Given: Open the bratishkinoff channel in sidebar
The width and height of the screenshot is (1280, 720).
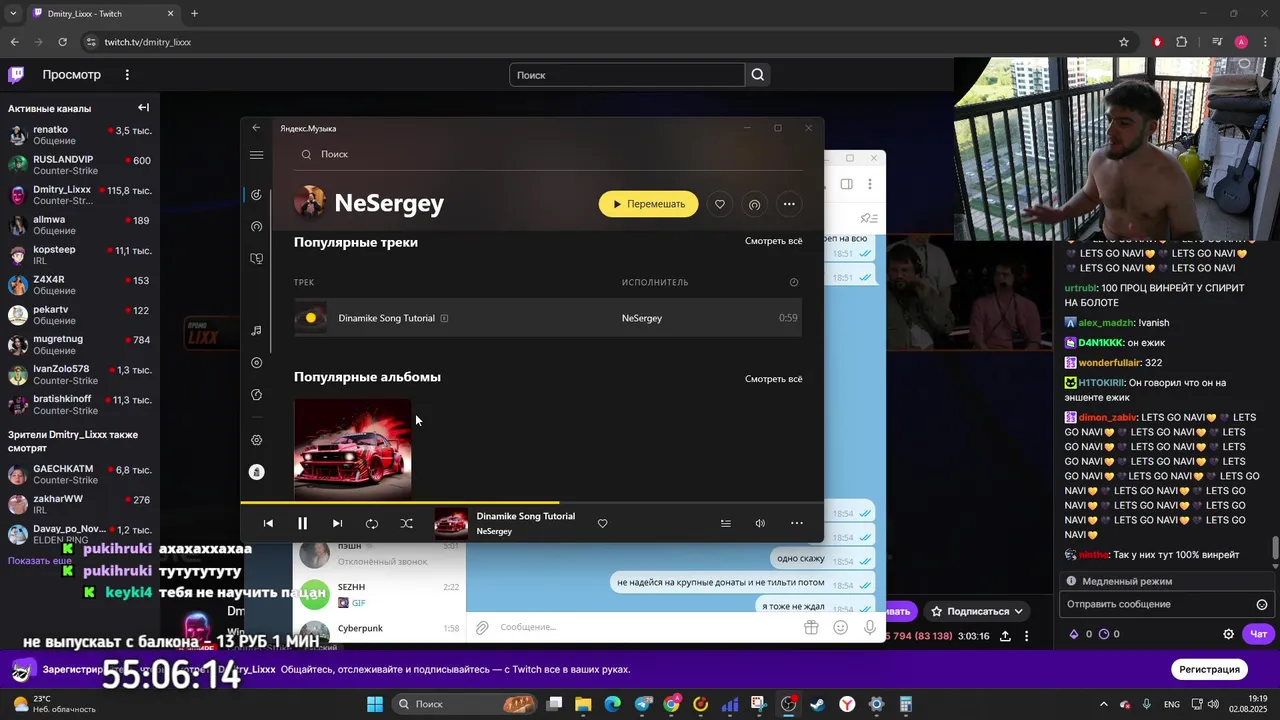Looking at the screenshot, I should (x=80, y=405).
